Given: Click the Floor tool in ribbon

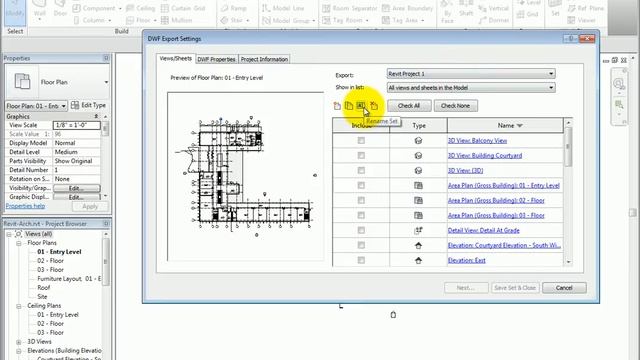Looking at the screenshot, I should click(x=141, y=20).
